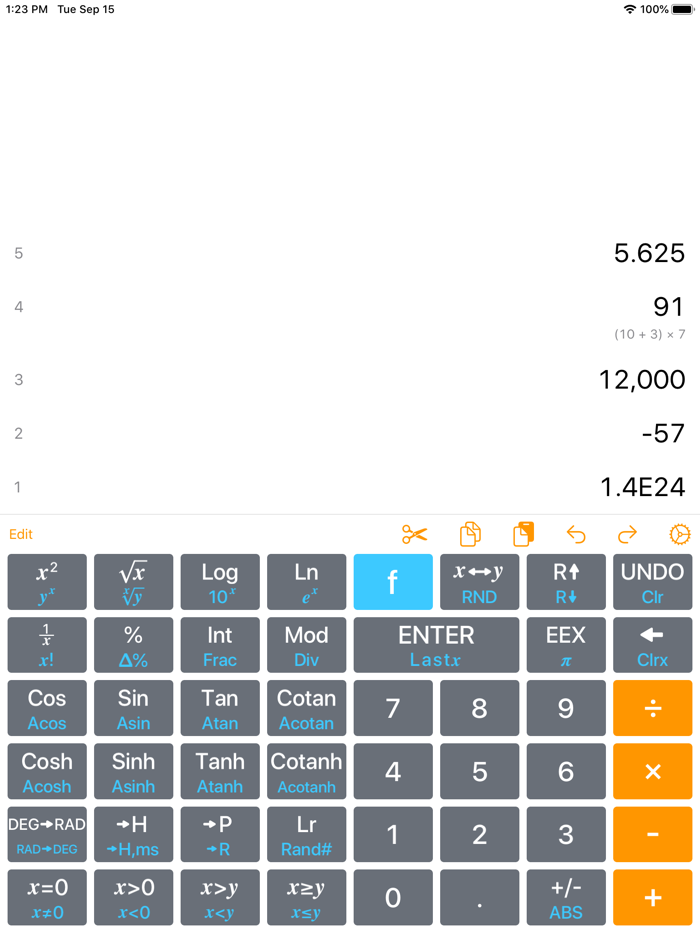700x933 pixels.
Task: Undo the last calculation via the undo arrow
Action: (577, 535)
